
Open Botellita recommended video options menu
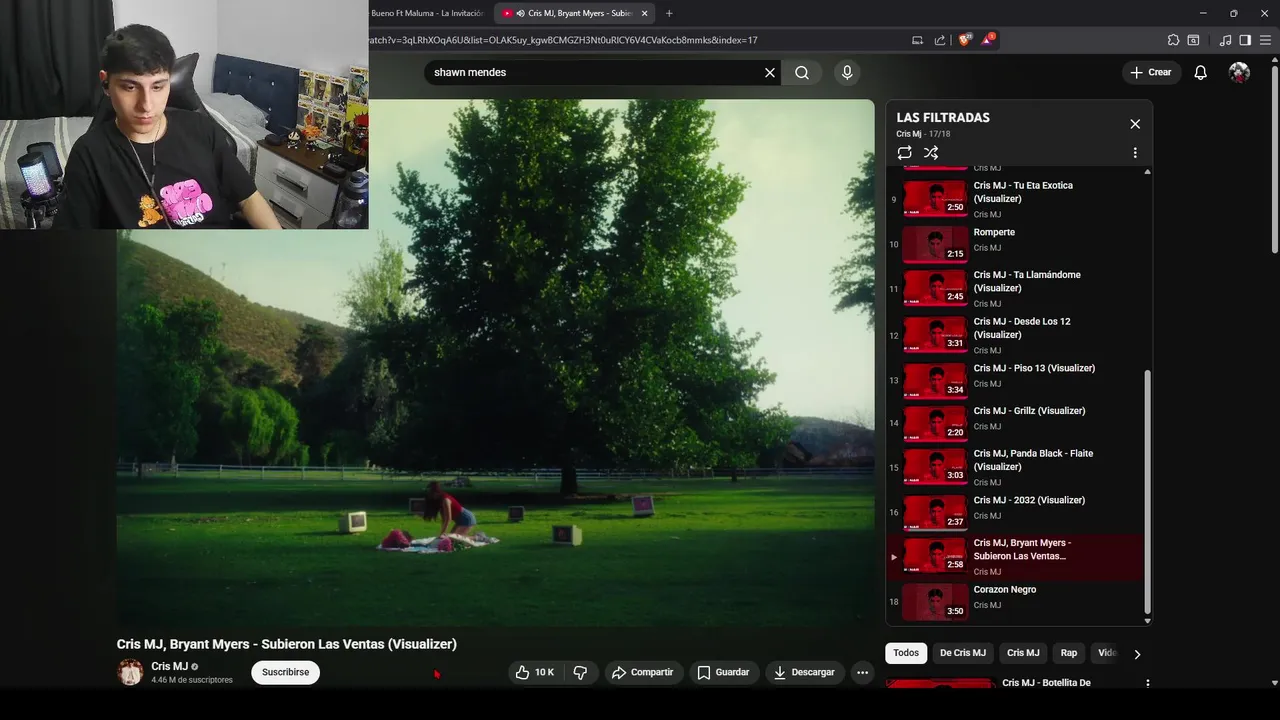click(1147, 684)
